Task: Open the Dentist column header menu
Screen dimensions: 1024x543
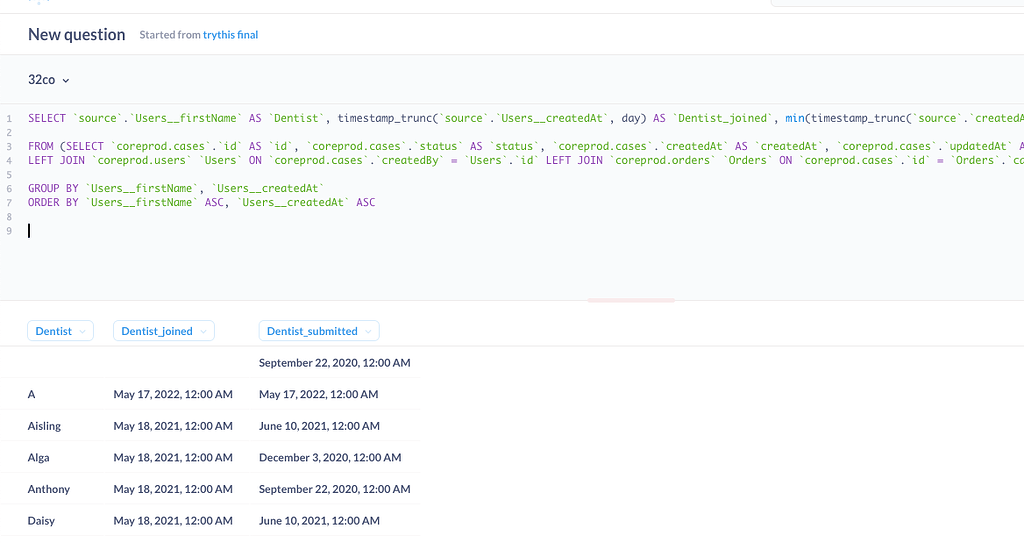Action: tap(60, 331)
